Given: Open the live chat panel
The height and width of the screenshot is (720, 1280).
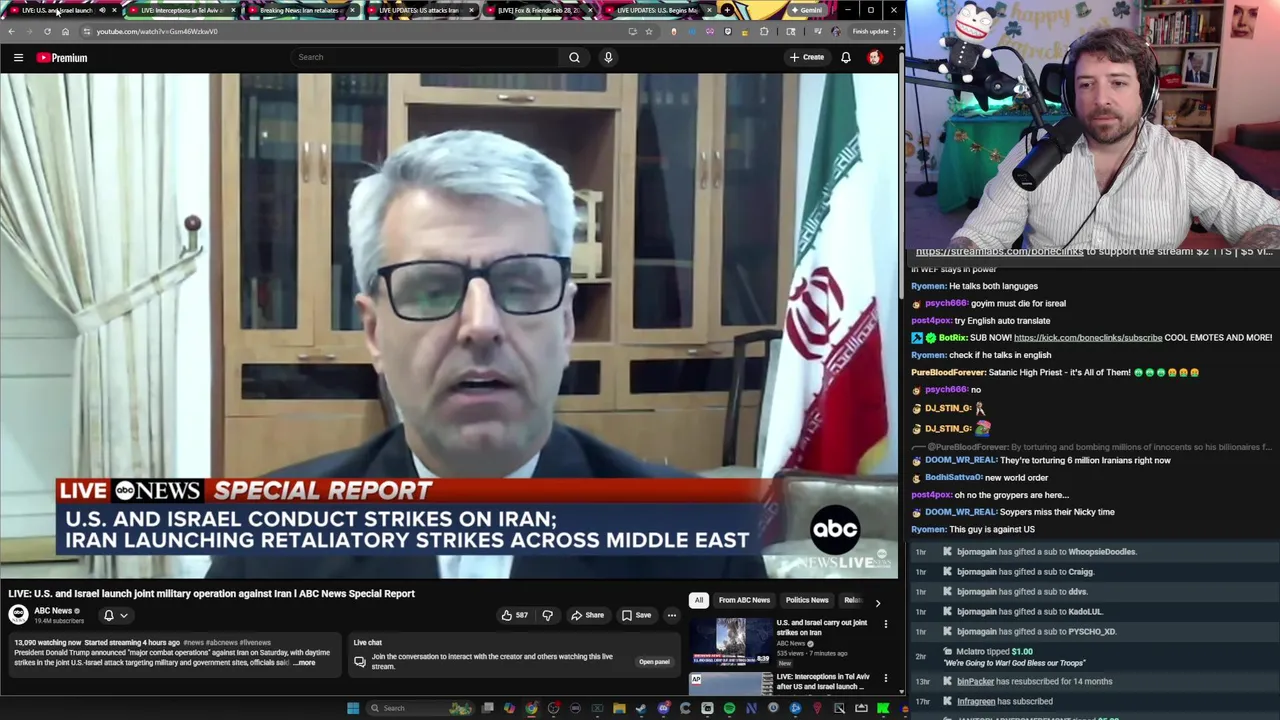Looking at the screenshot, I should (654, 661).
